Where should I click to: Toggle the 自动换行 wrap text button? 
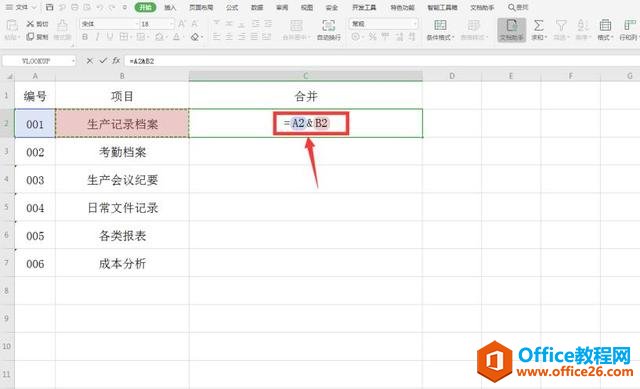coord(329,29)
